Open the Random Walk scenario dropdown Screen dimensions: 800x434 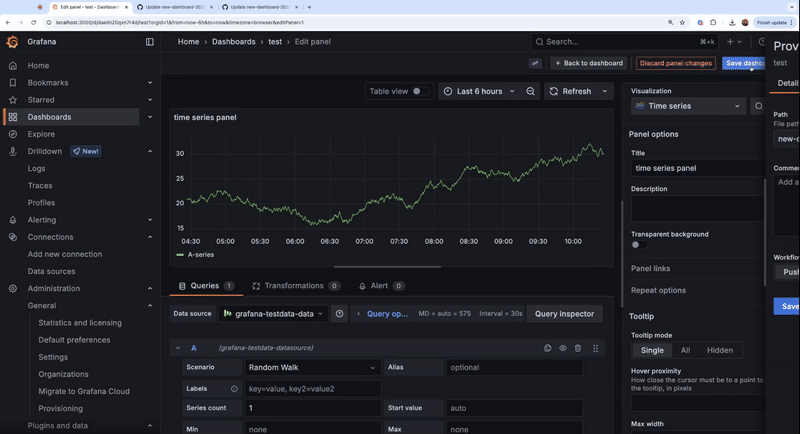click(312, 367)
